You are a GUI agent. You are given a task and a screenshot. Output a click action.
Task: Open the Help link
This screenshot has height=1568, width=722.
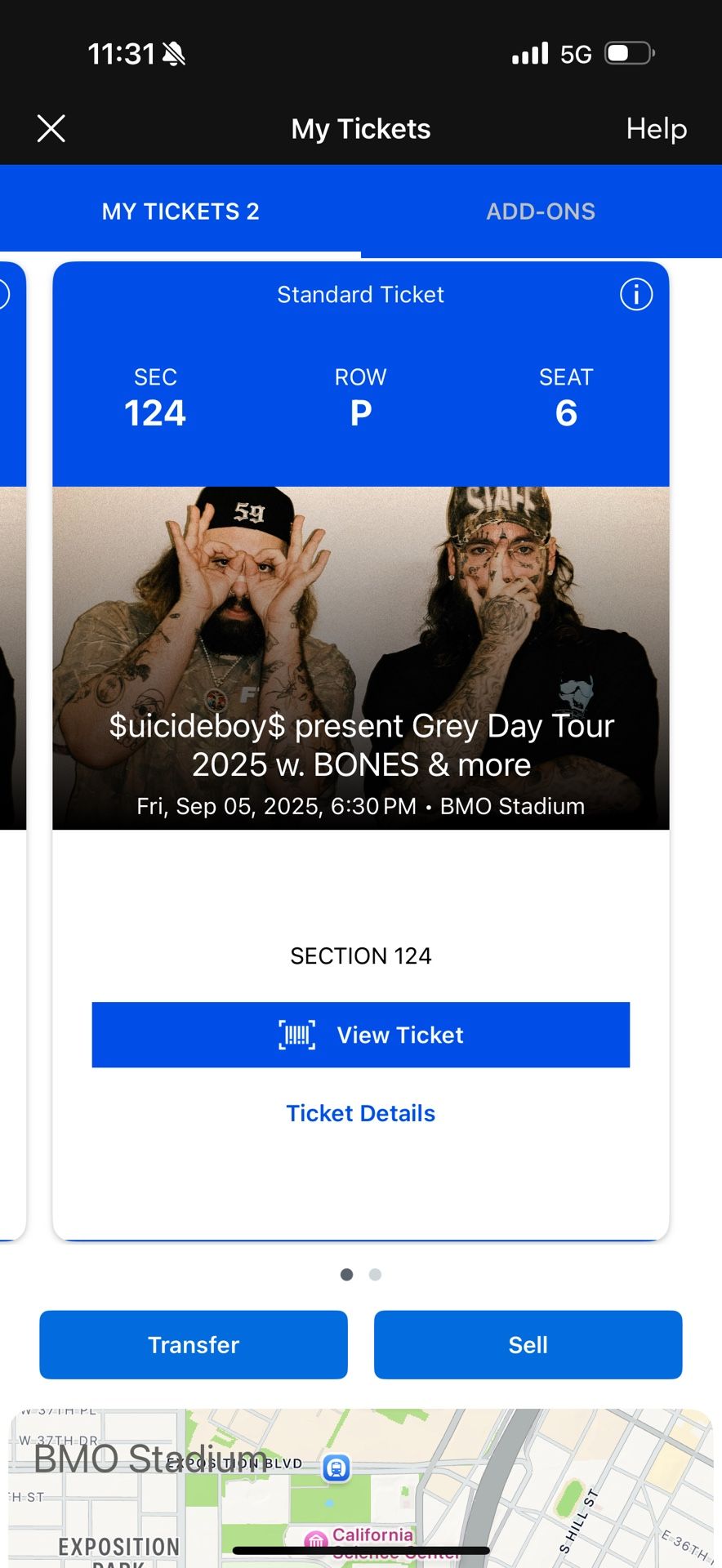[x=656, y=129]
